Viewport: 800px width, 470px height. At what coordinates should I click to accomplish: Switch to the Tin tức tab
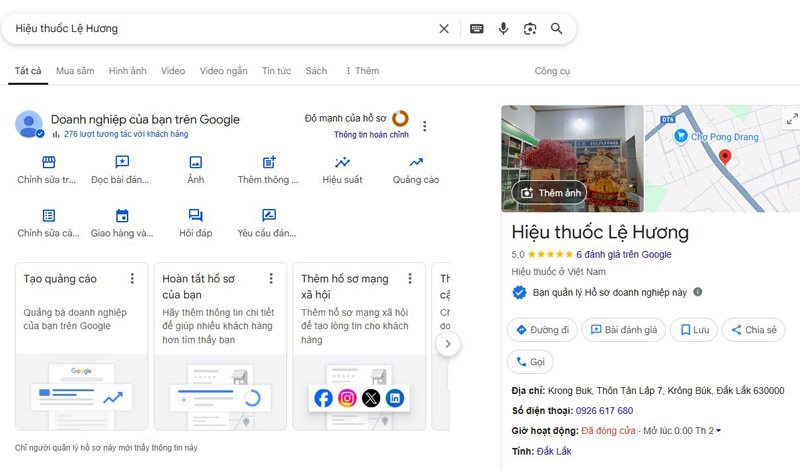pyautogui.click(x=276, y=71)
